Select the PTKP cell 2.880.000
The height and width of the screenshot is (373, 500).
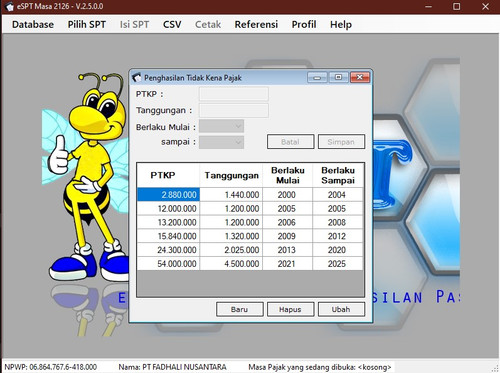pos(168,195)
